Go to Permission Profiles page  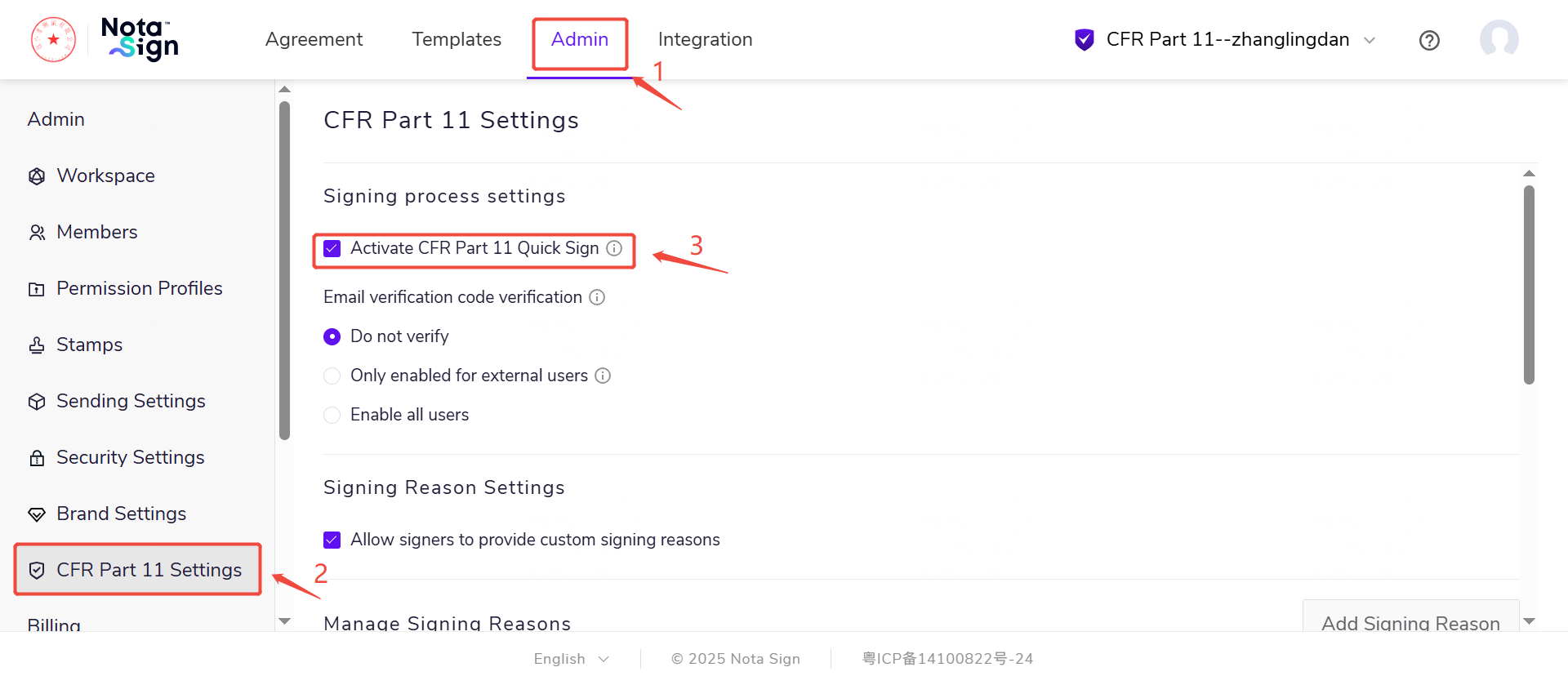pos(139,288)
